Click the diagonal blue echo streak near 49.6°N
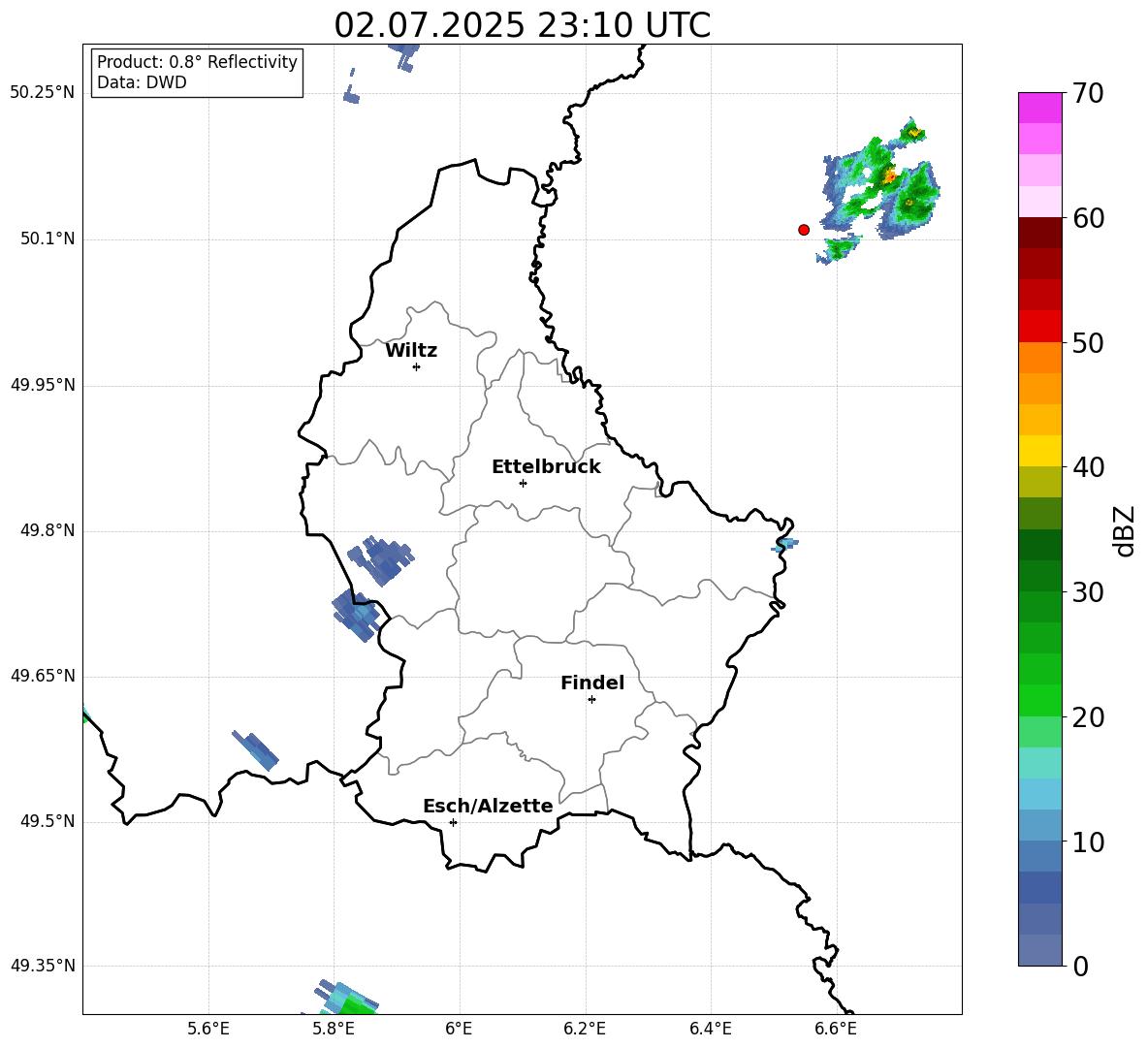1148x1048 pixels. coord(256,750)
